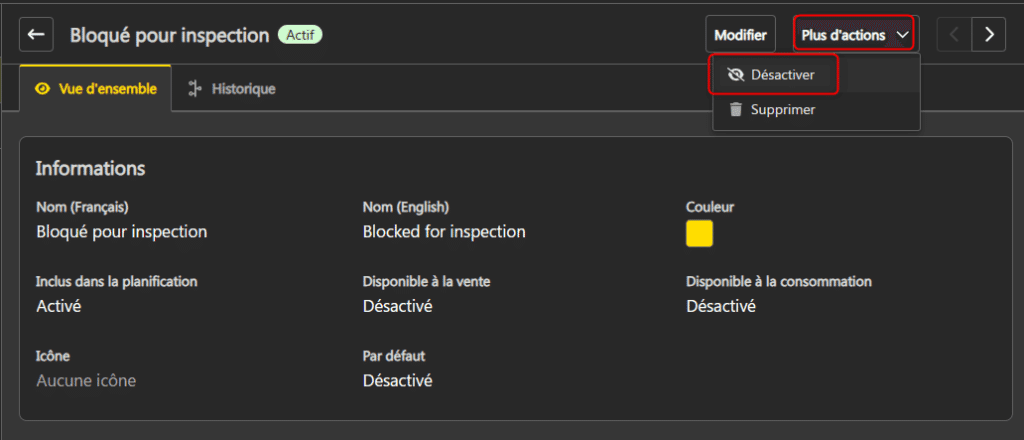Click the back arrow button
The height and width of the screenshot is (440, 1024).
(37, 35)
